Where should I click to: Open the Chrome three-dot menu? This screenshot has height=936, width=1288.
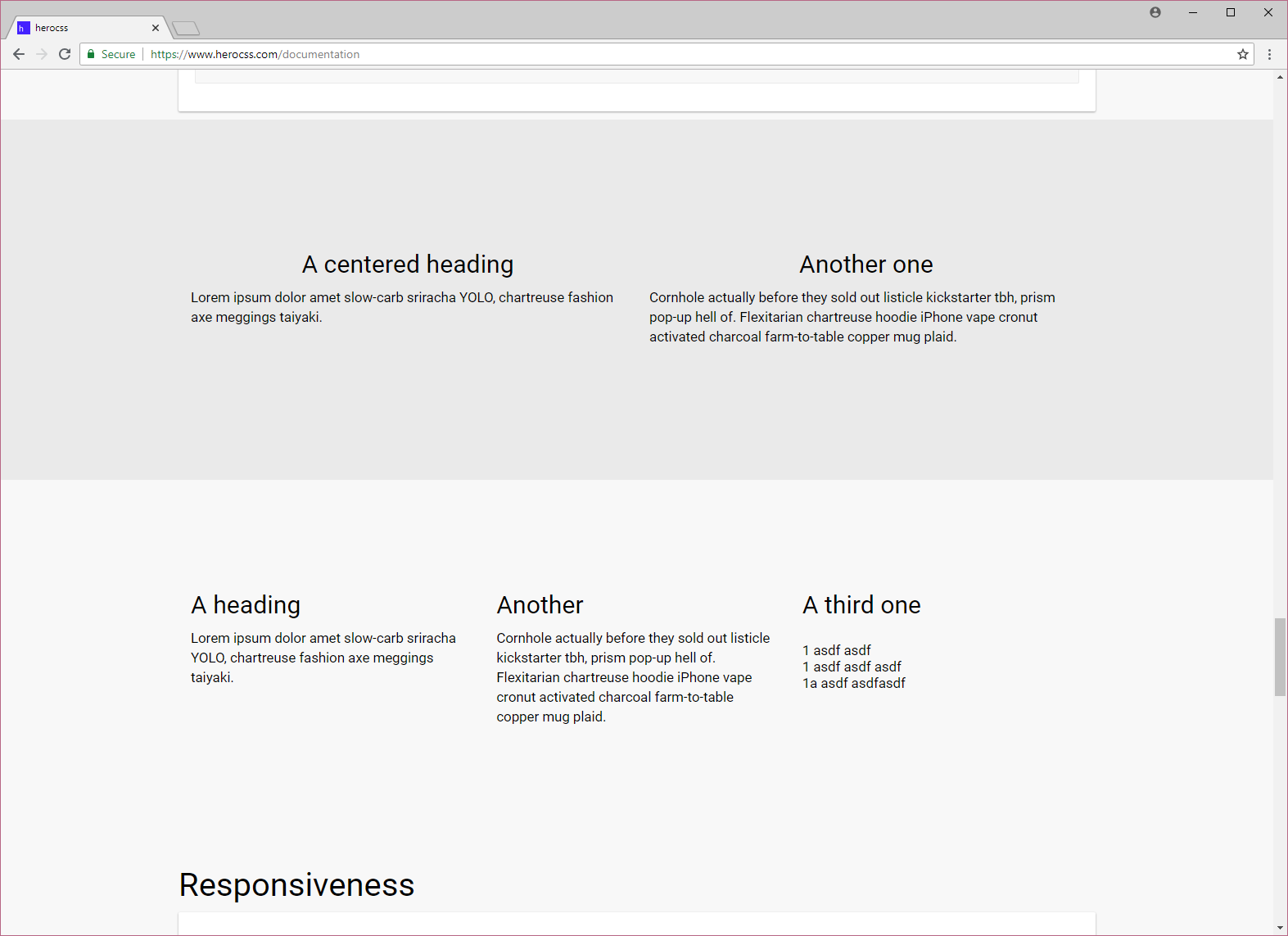pos(1270,54)
